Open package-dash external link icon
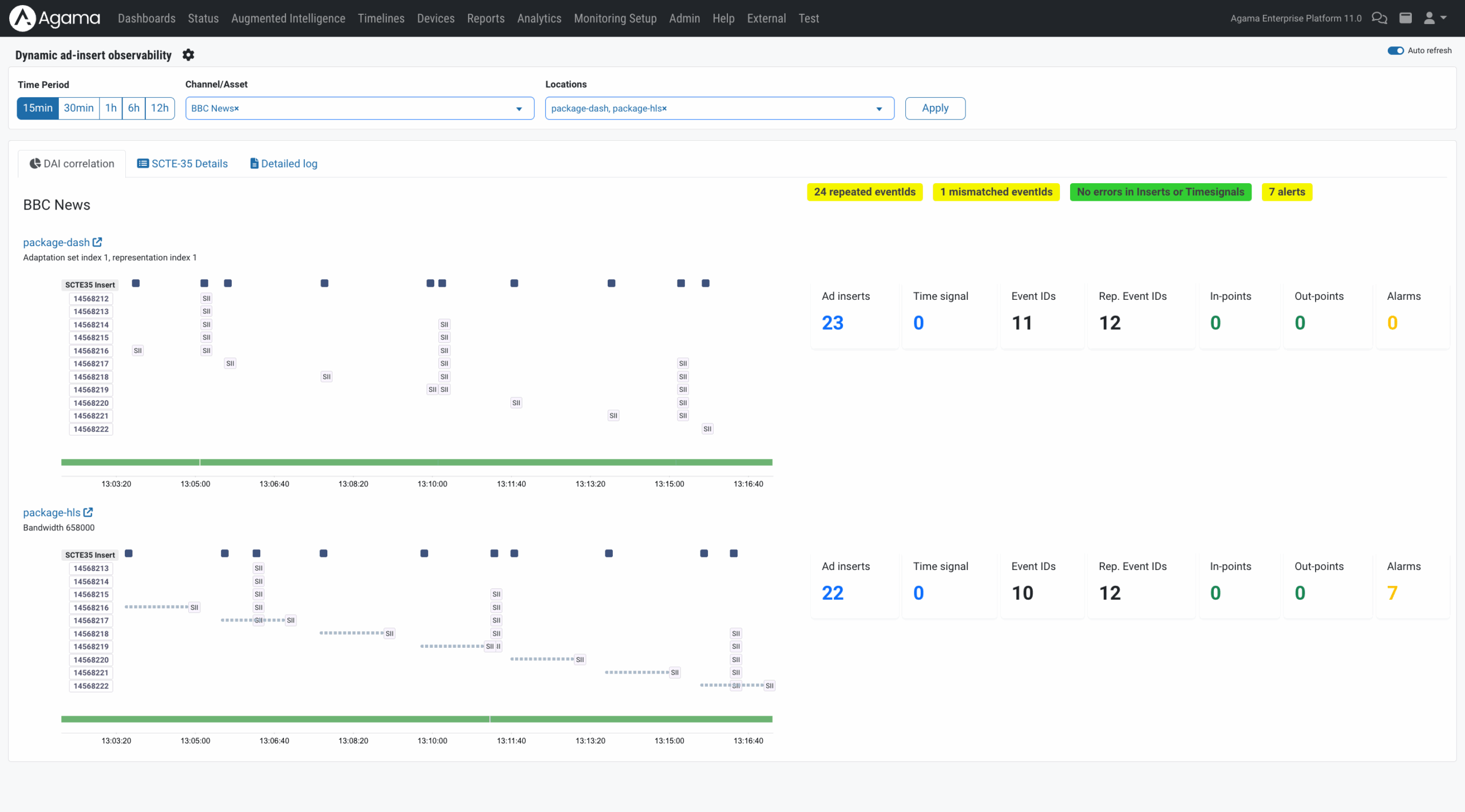This screenshot has height=812, width=1465. [x=98, y=241]
